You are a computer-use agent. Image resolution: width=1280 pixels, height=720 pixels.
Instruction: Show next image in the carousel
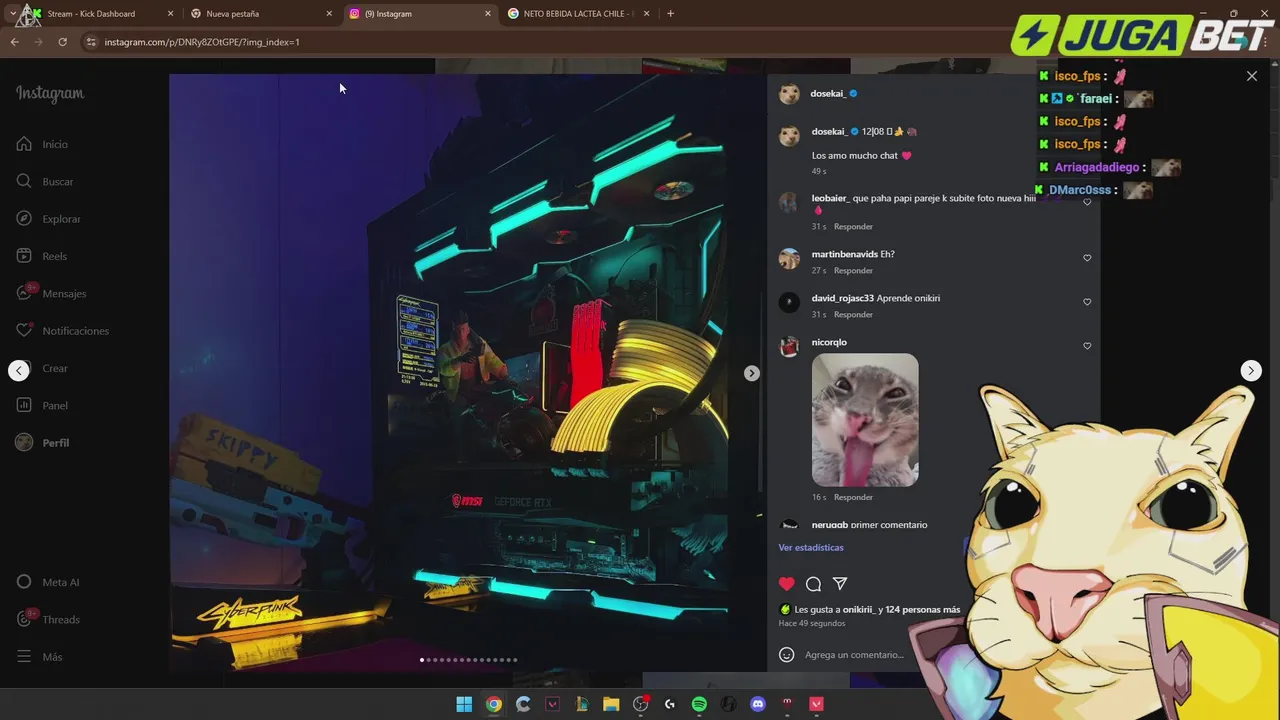point(751,373)
